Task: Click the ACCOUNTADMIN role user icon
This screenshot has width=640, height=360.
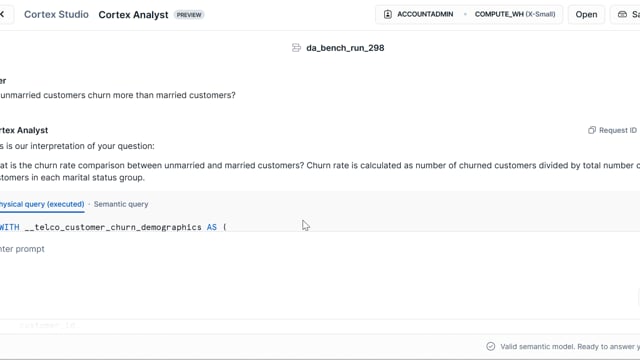Action: pos(388,14)
